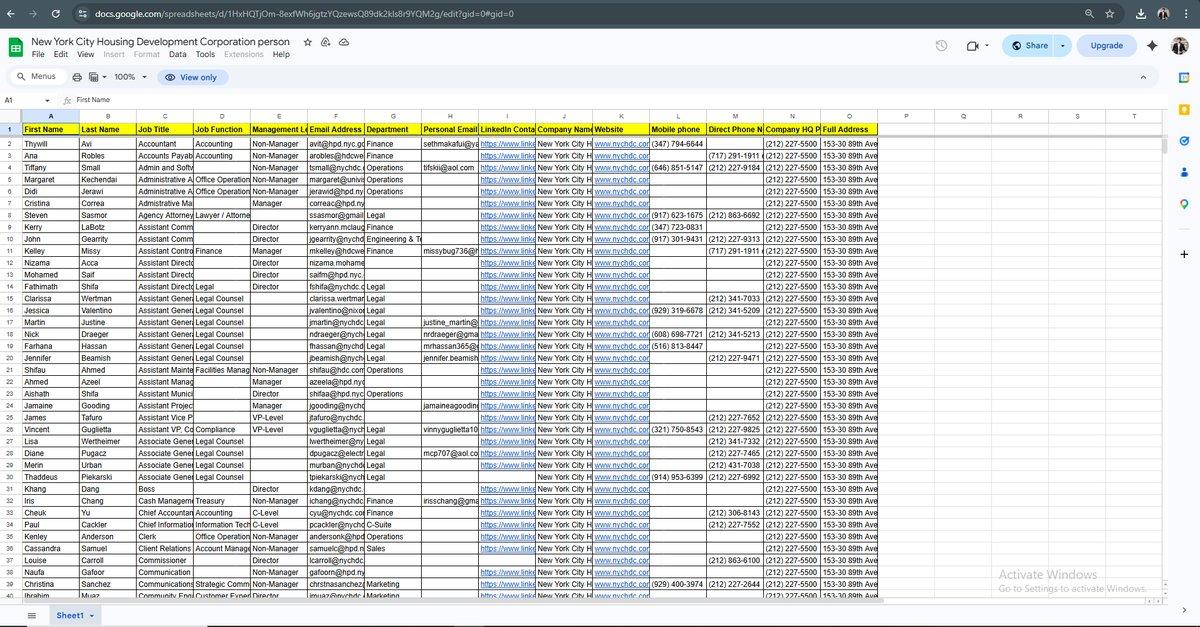Expand the Meet call dropdown arrow
Viewport: 1200px width, 627px height.
pos(987,46)
